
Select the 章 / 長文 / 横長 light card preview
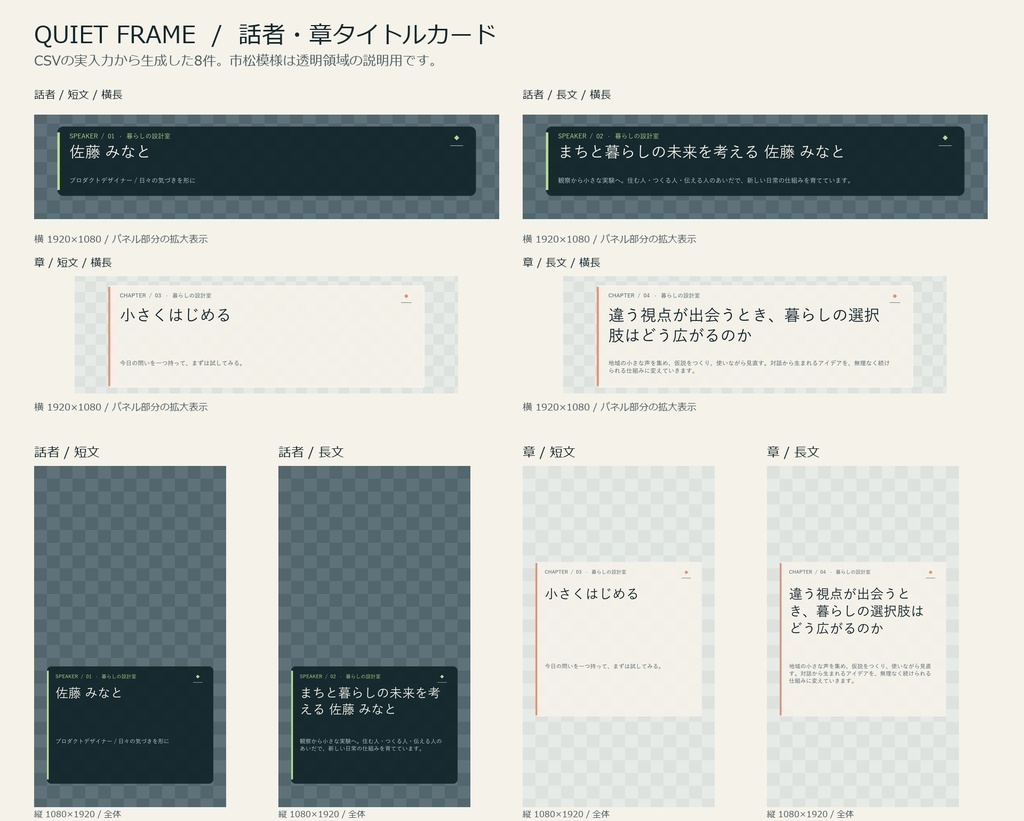[755, 334]
